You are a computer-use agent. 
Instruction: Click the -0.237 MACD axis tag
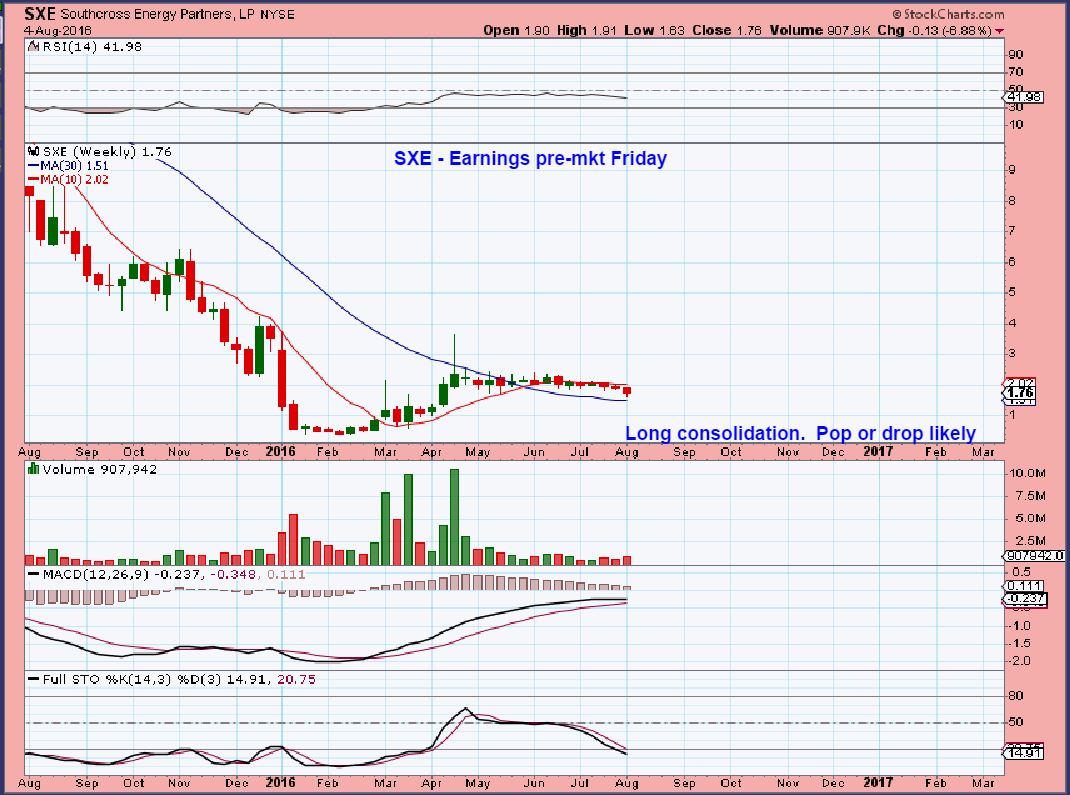1024,598
